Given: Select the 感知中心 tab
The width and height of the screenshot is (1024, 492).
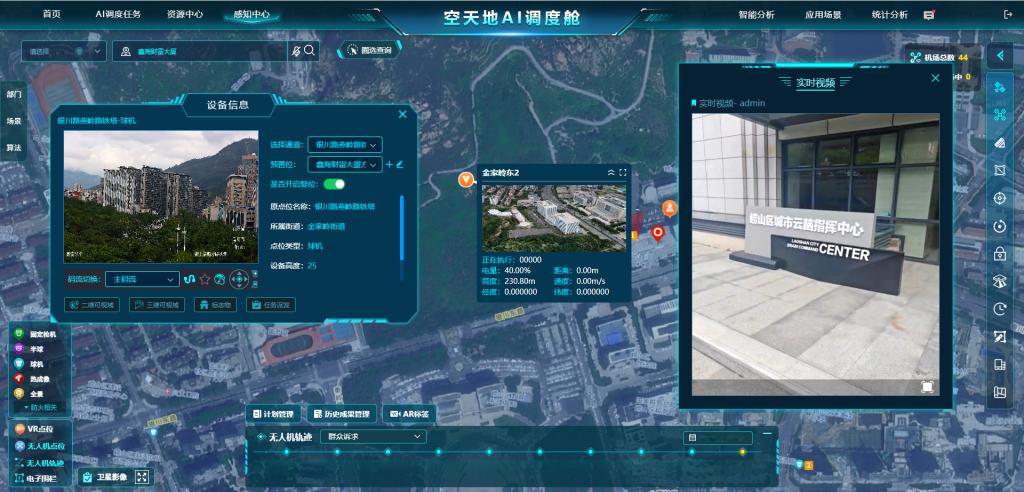Looking at the screenshot, I should [x=251, y=14].
